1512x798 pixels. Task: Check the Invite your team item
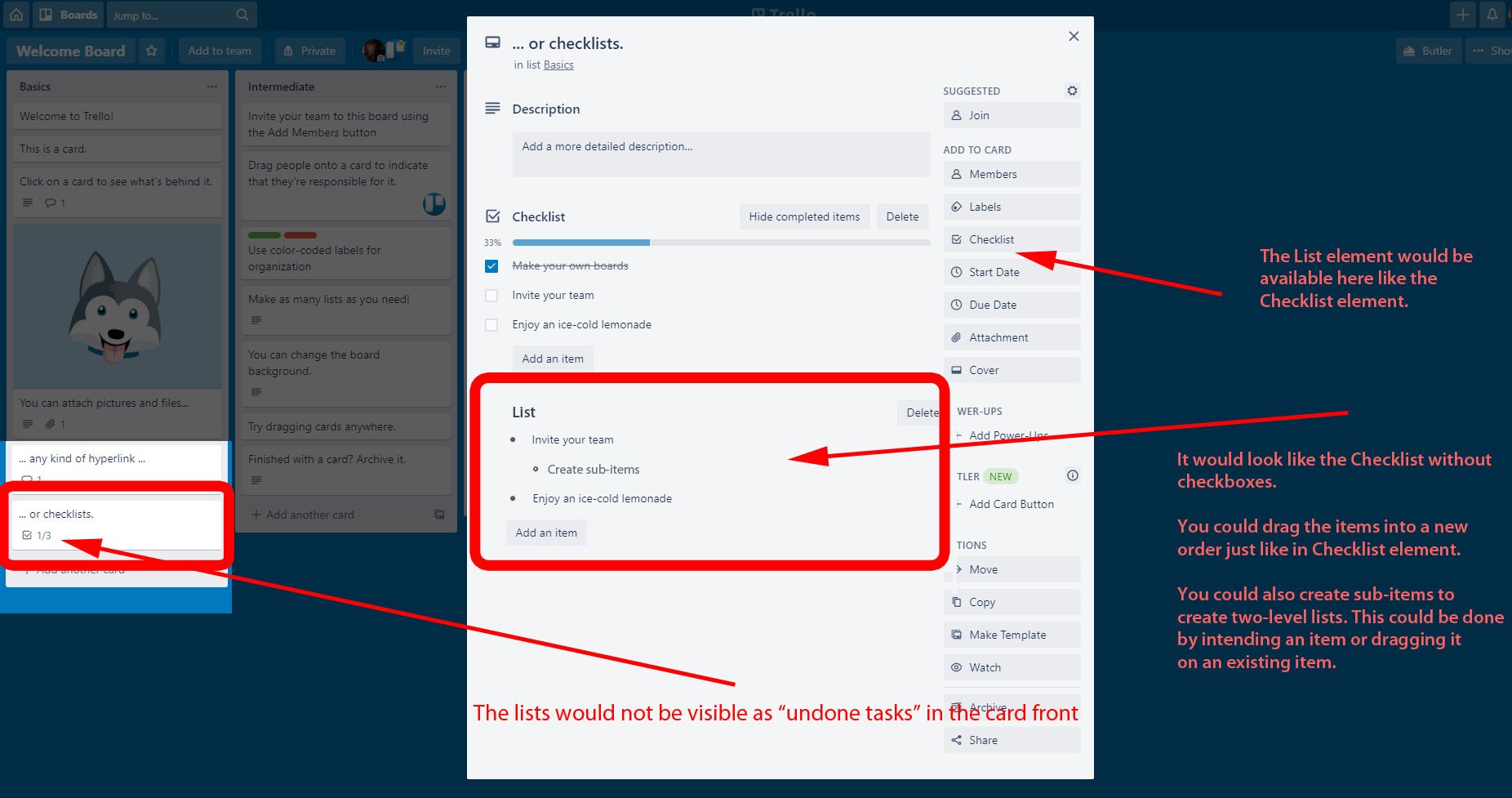491,296
